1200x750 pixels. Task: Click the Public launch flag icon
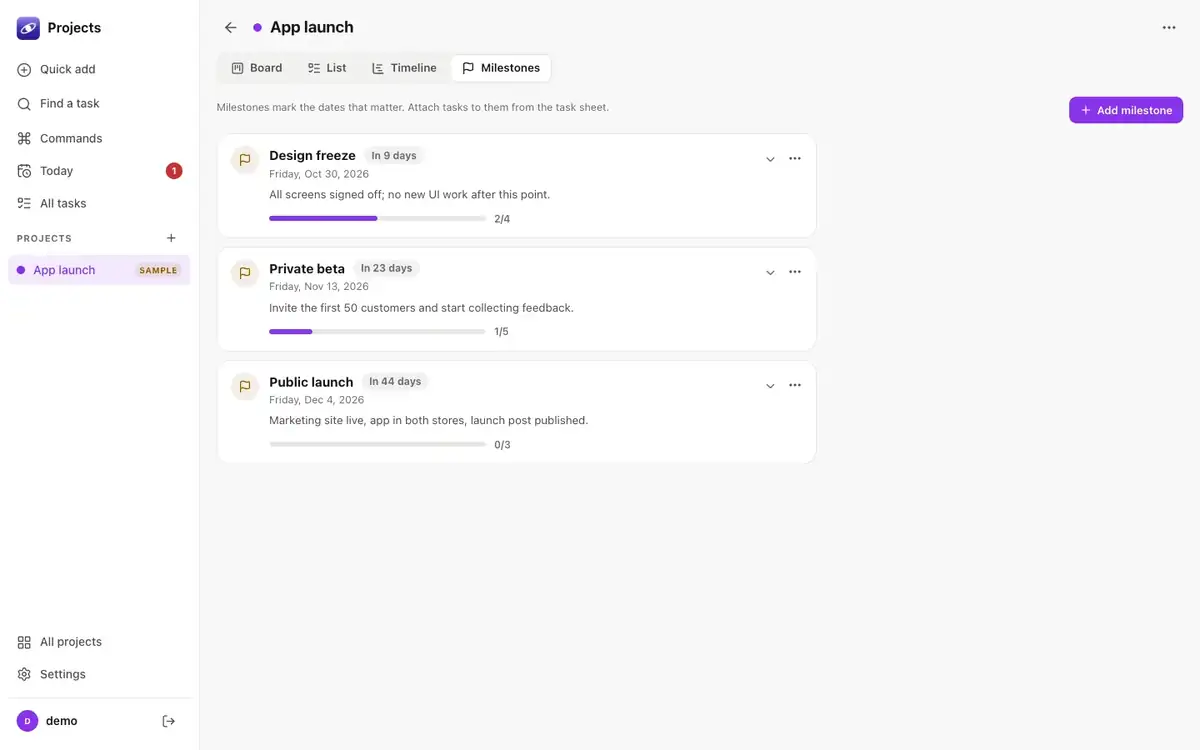pos(245,386)
